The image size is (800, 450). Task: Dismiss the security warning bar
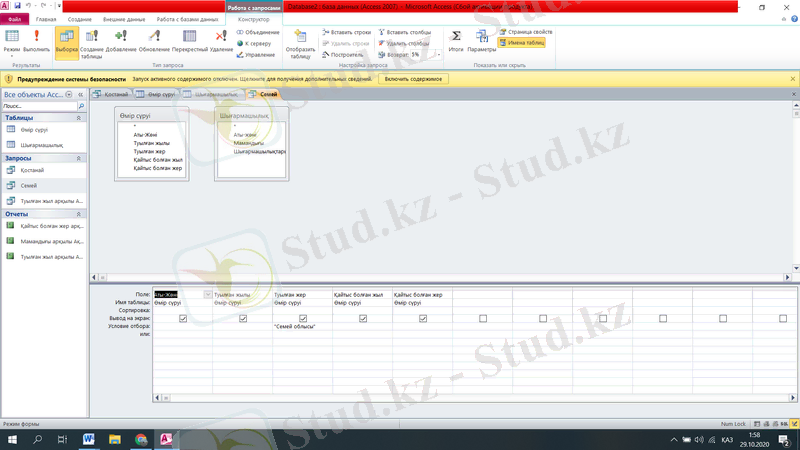792,79
